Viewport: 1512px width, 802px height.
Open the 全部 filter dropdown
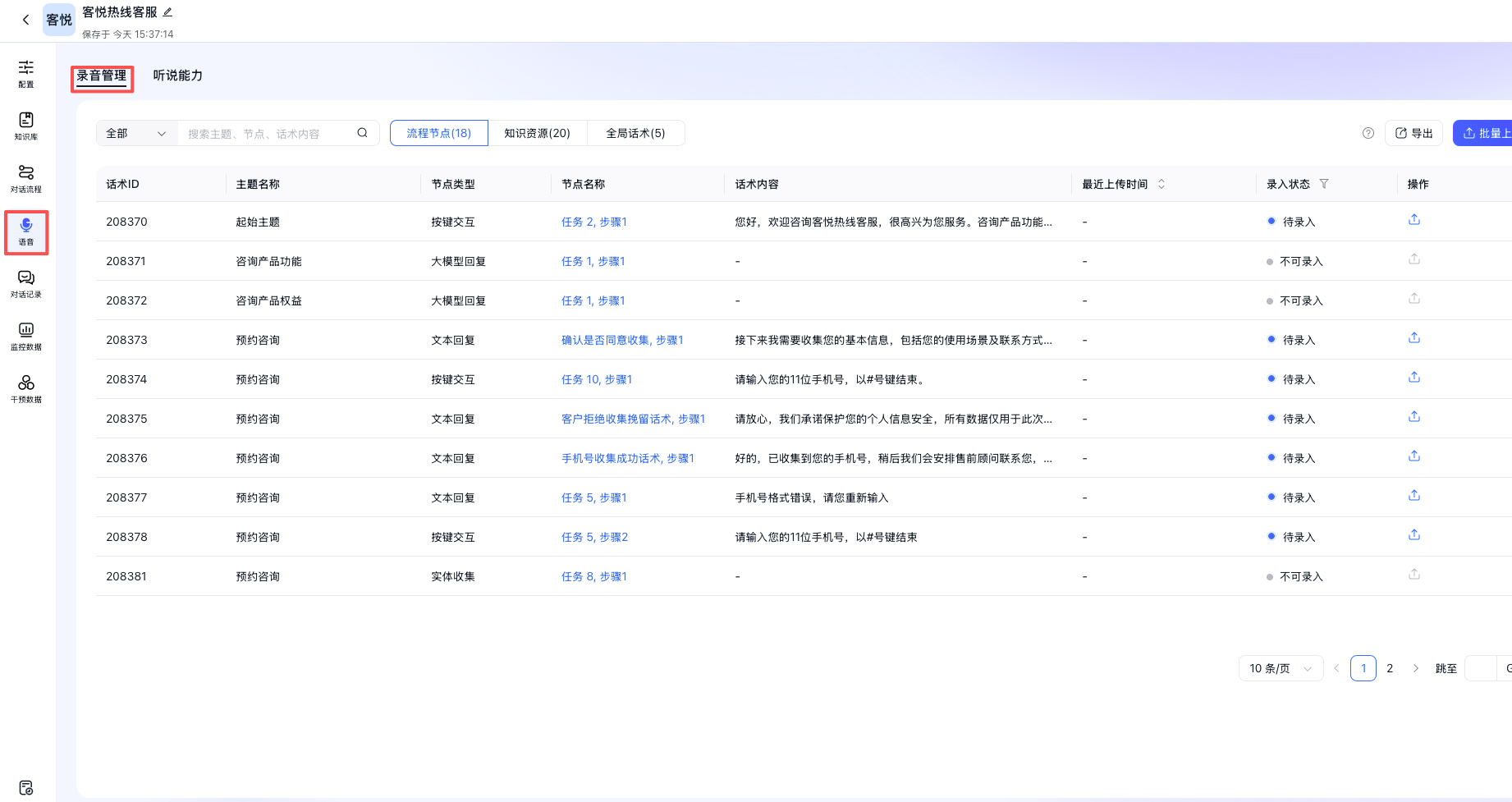click(x=135, y=132)
